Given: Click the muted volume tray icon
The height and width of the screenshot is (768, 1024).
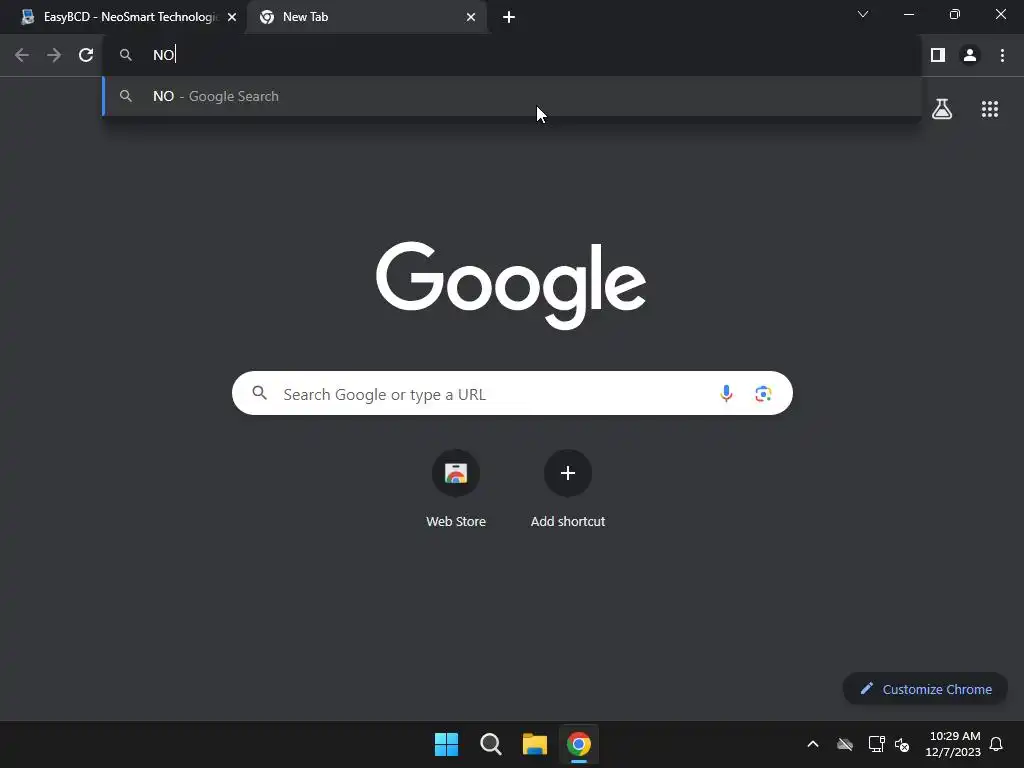Looking at the screenshot, I should (902, 744).
